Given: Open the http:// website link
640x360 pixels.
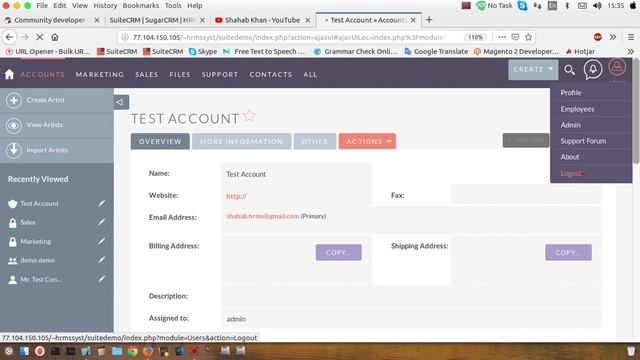Looking at the screenshot, I should click(236, 196).
